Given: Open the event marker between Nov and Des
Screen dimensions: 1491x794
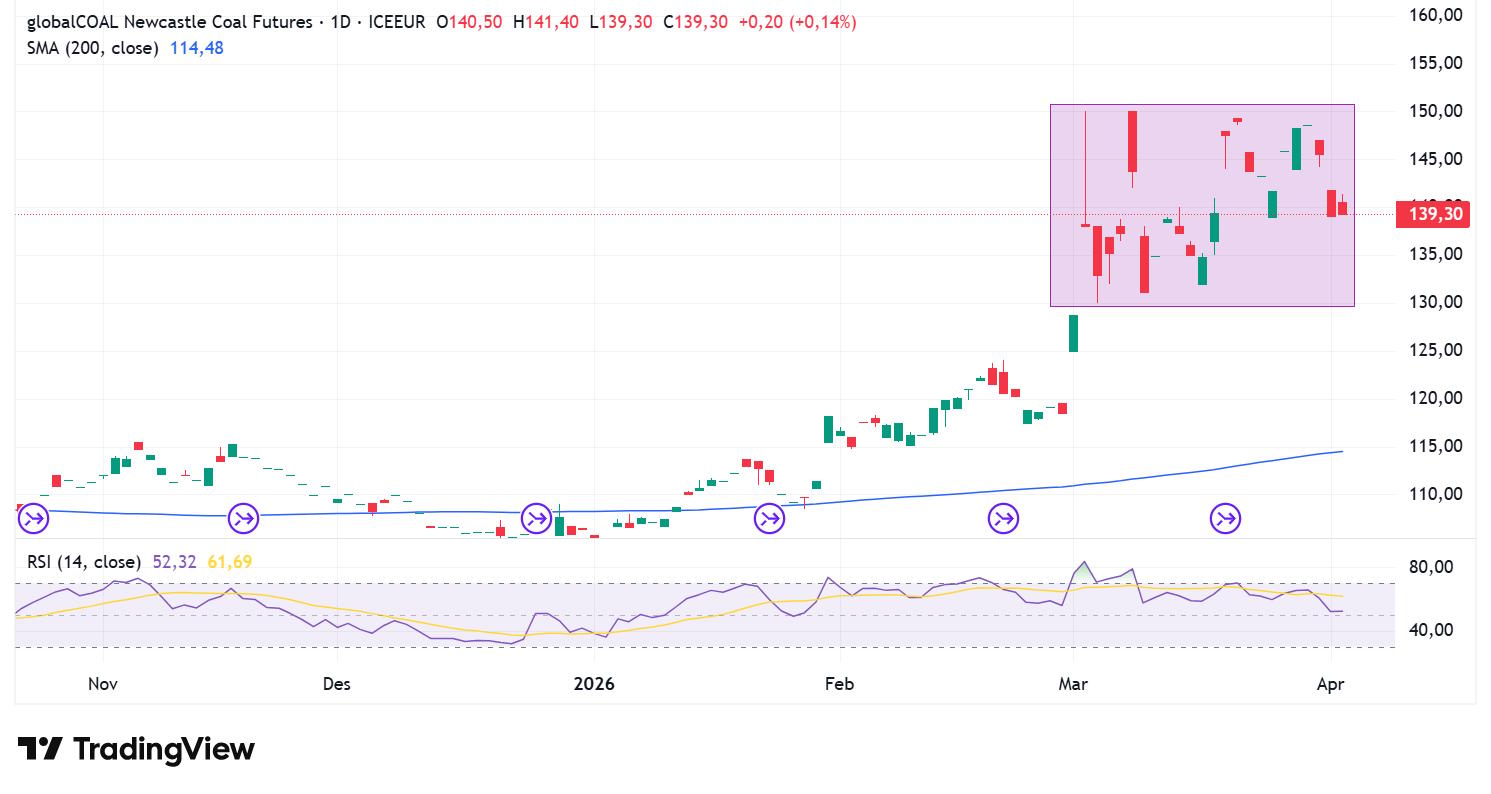Looking at the screenshot, I should click(243, 518).
